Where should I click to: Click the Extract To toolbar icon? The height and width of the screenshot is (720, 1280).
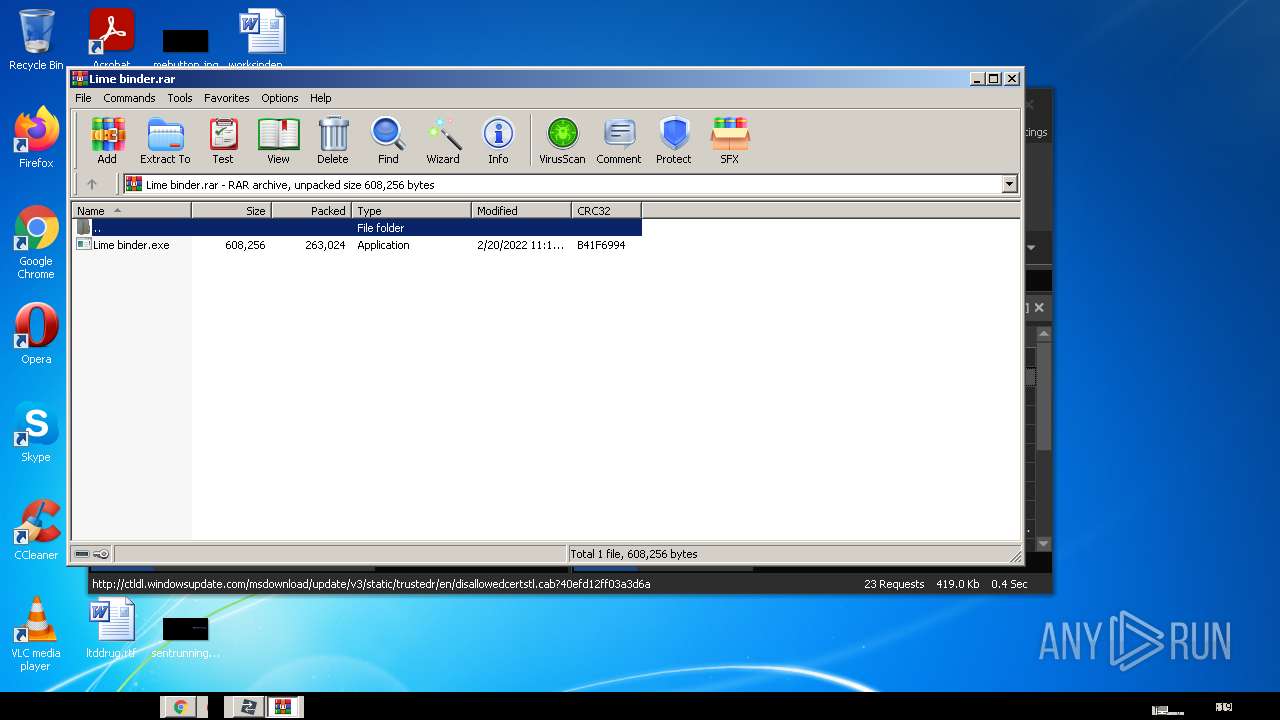coord(165,141)
